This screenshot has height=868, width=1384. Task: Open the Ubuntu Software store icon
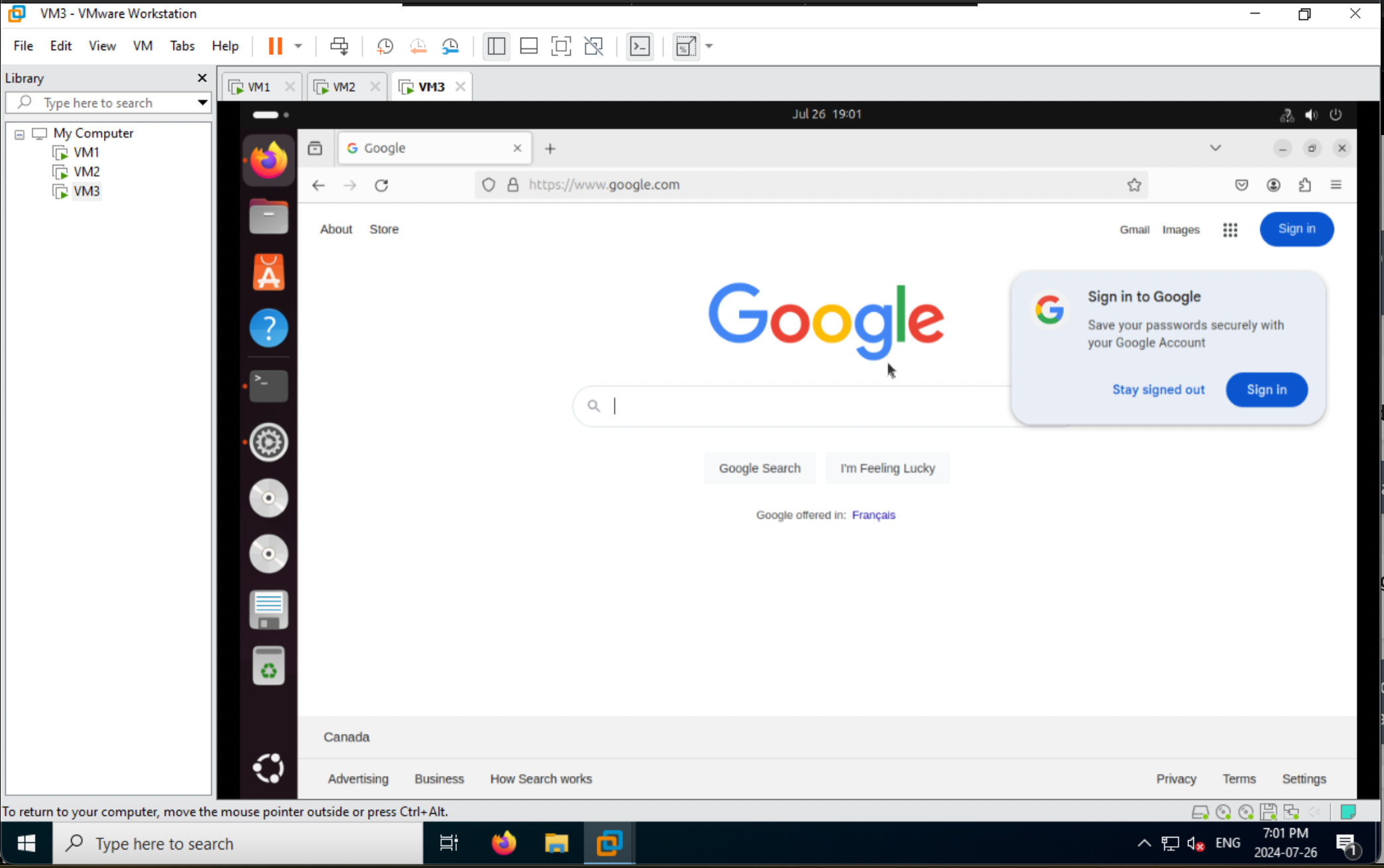pyautogui.click(x=268, y=272)
